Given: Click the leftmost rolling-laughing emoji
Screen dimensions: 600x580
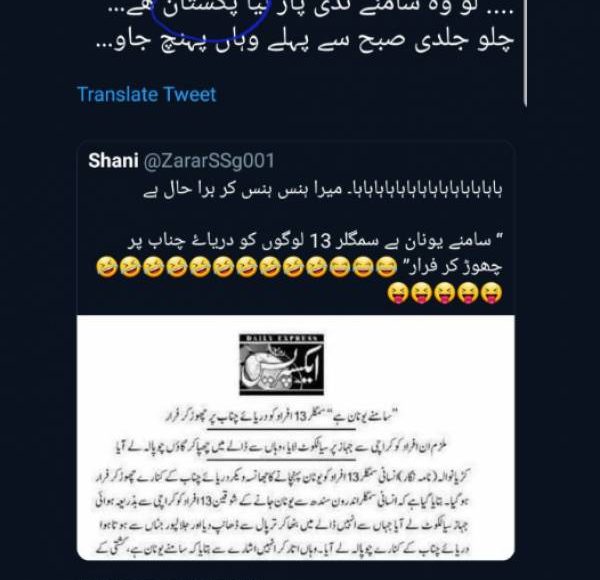Looking at the screenshot, I should [106, 267].
